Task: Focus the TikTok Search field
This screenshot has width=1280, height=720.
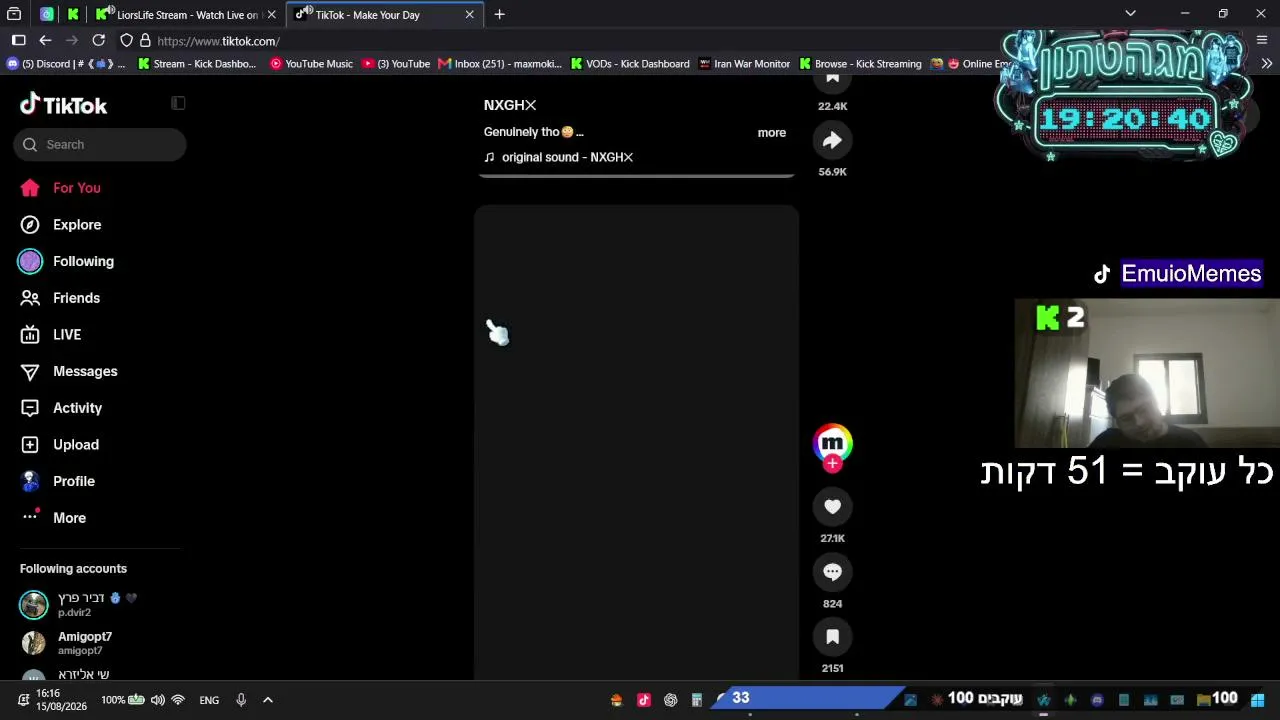Action: point(100,144)
